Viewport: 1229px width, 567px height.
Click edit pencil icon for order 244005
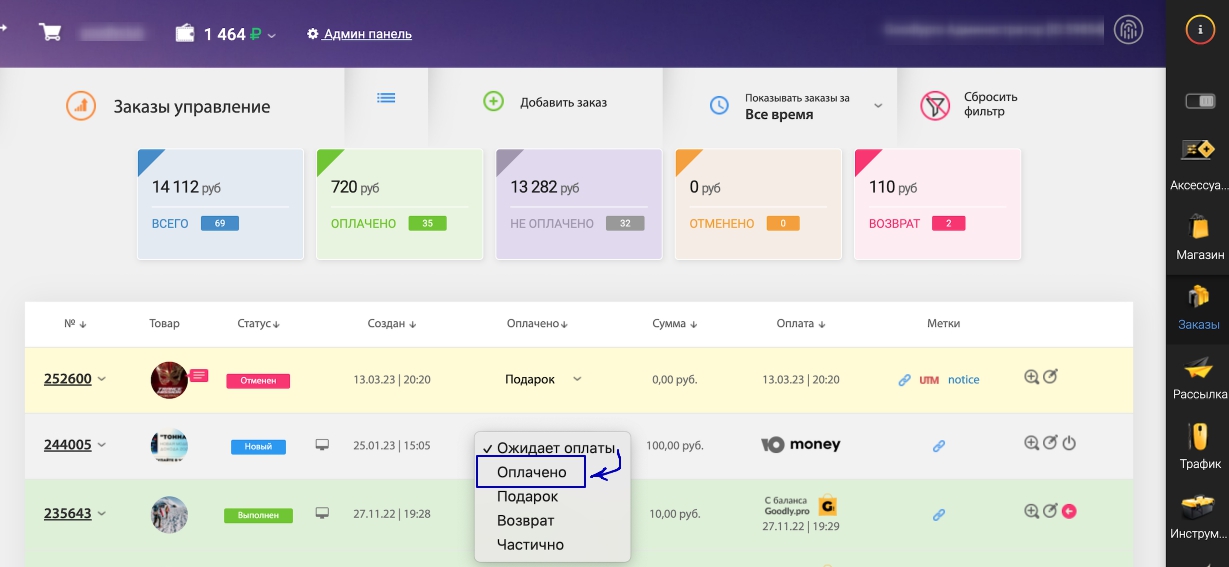pyautogui.click(x=1050, y=442)
